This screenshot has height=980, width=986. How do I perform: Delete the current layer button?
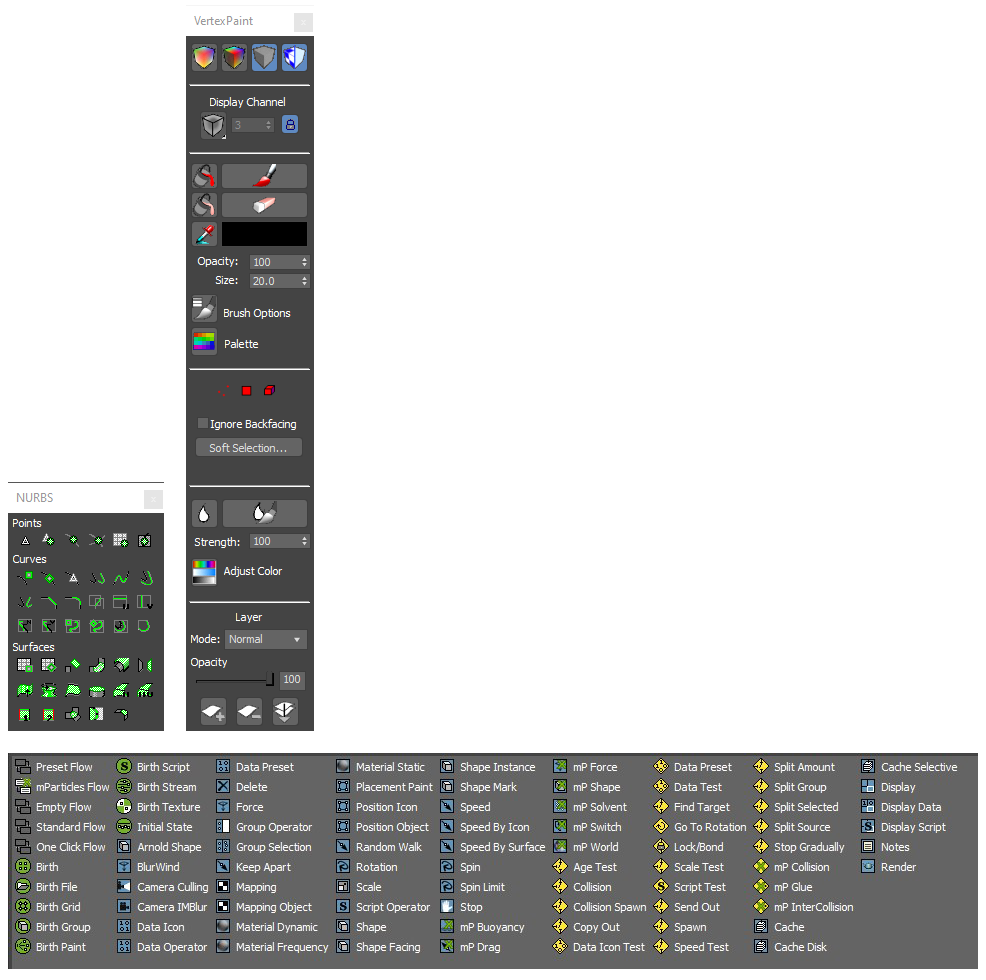(249, 711)
